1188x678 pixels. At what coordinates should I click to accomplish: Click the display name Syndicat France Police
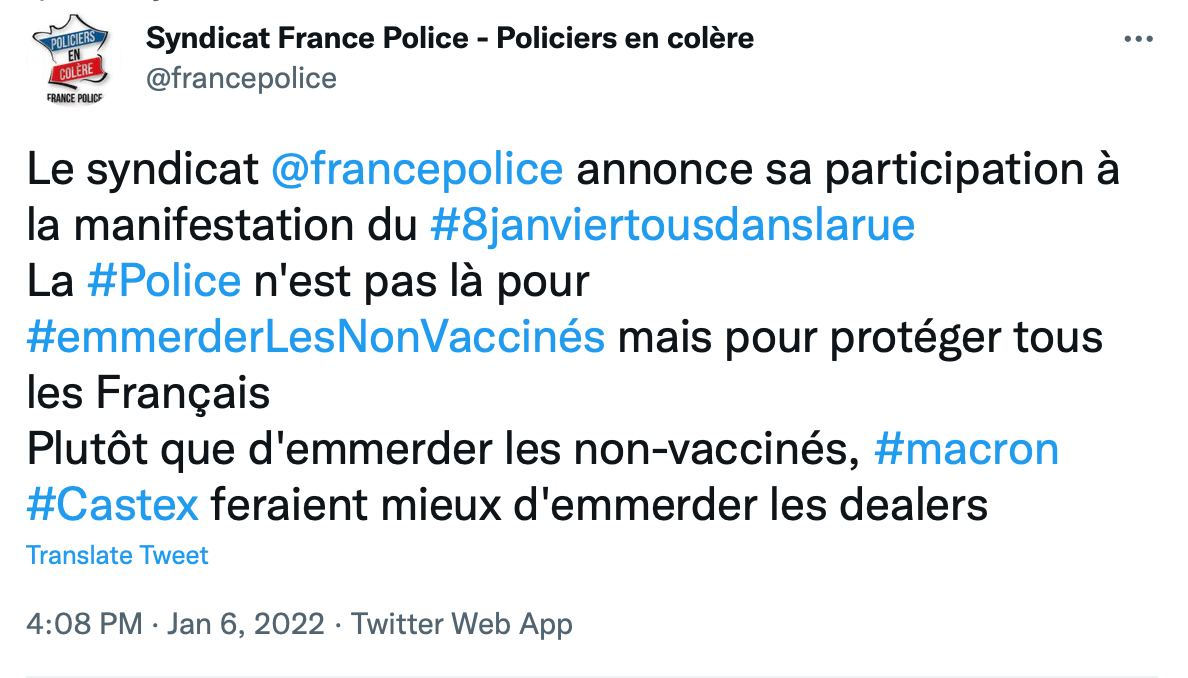[x=450, y=39]
